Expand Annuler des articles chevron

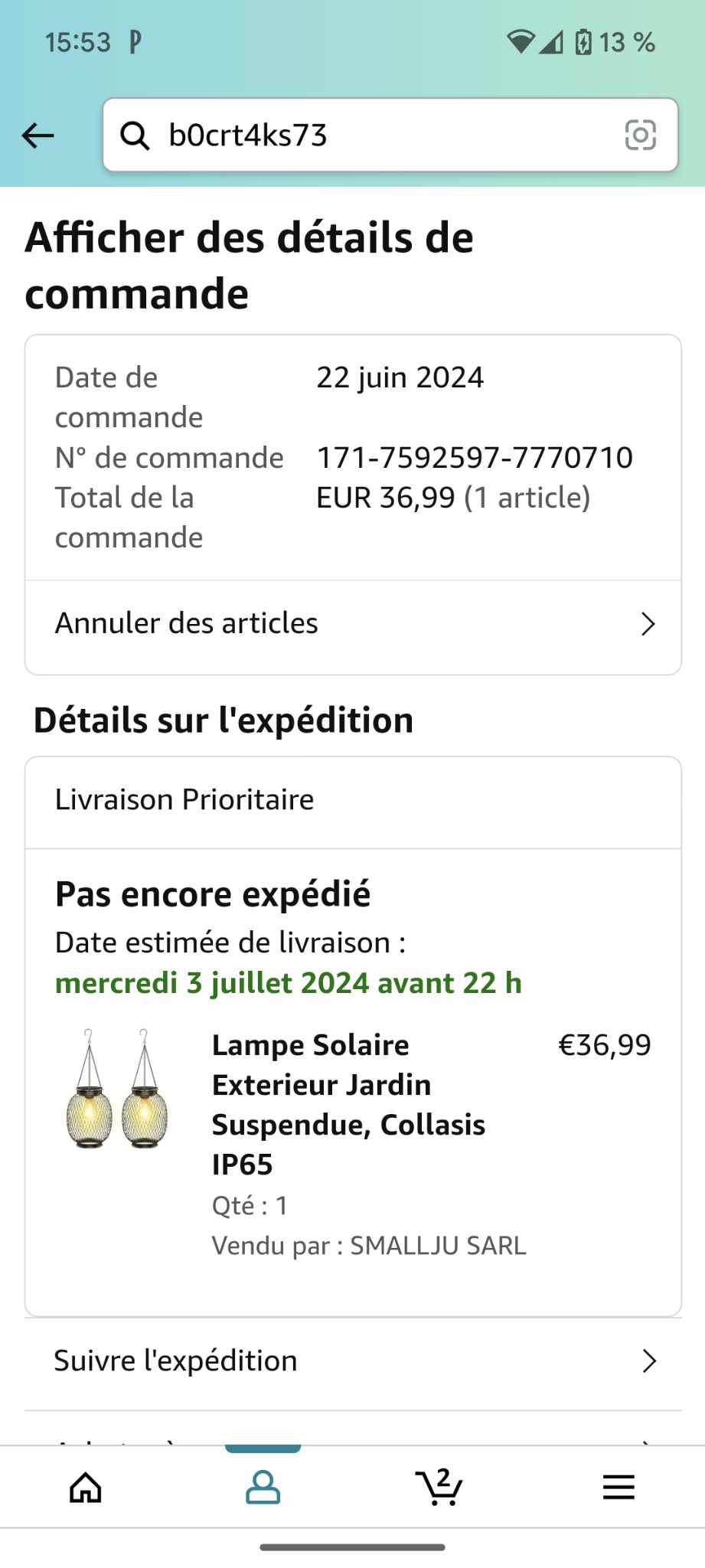click(x=648, y=624)
